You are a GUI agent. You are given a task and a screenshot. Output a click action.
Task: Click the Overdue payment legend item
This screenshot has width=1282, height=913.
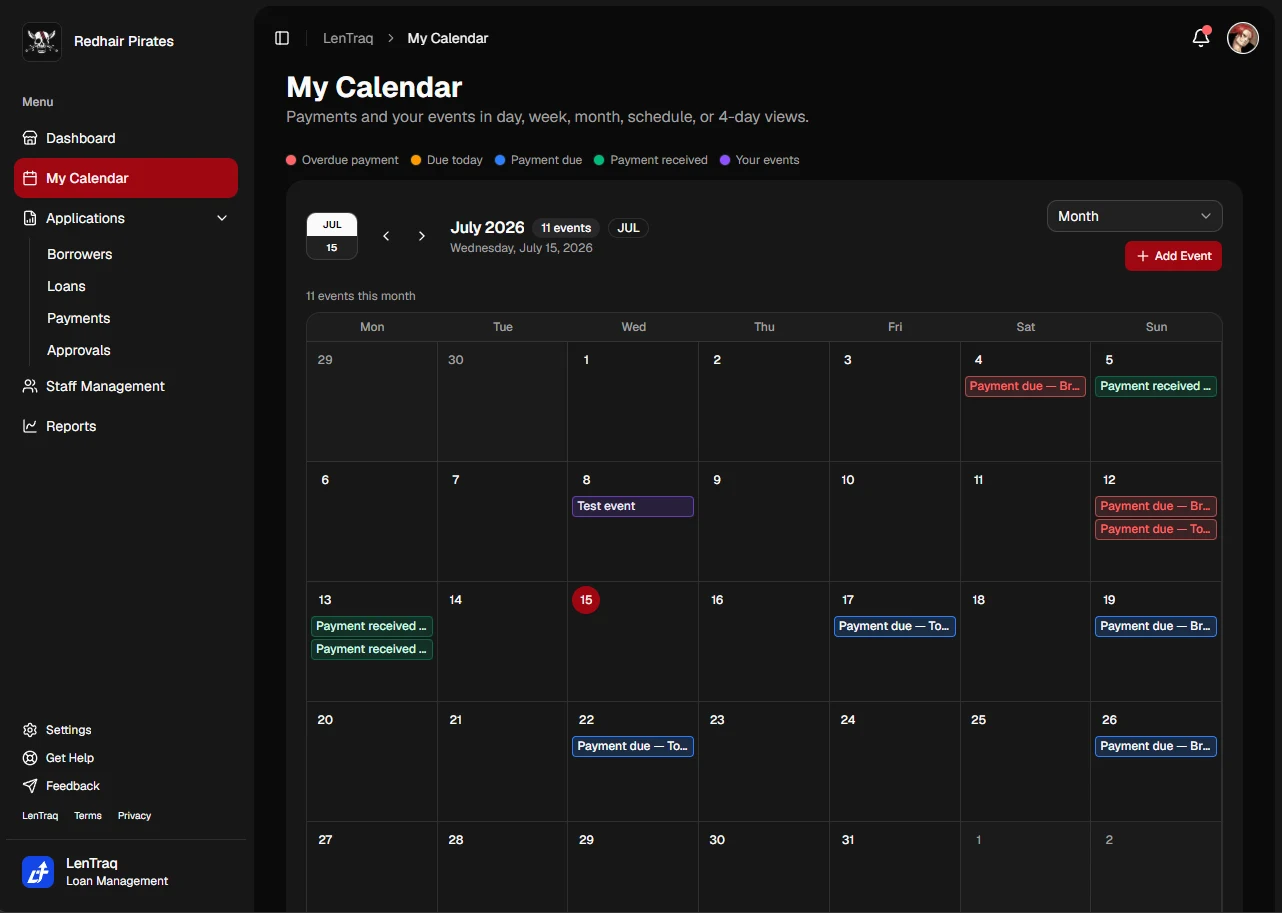[x=342, y=160]
